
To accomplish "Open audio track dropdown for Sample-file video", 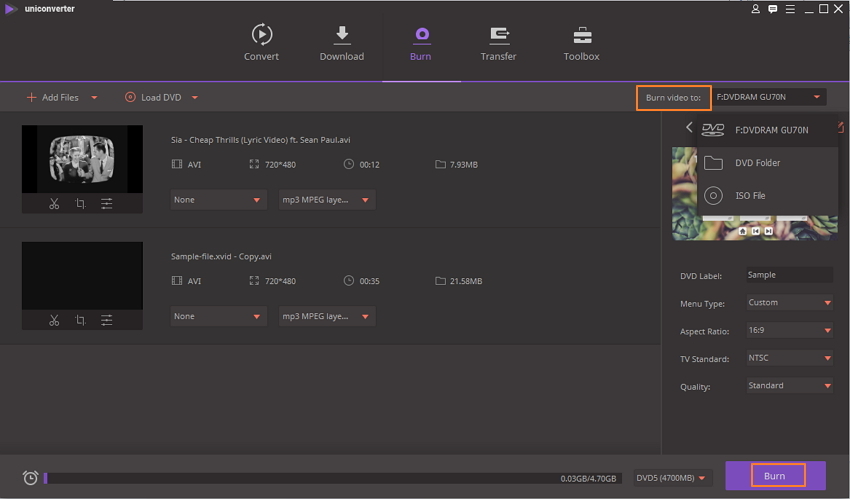I will 327,316.
